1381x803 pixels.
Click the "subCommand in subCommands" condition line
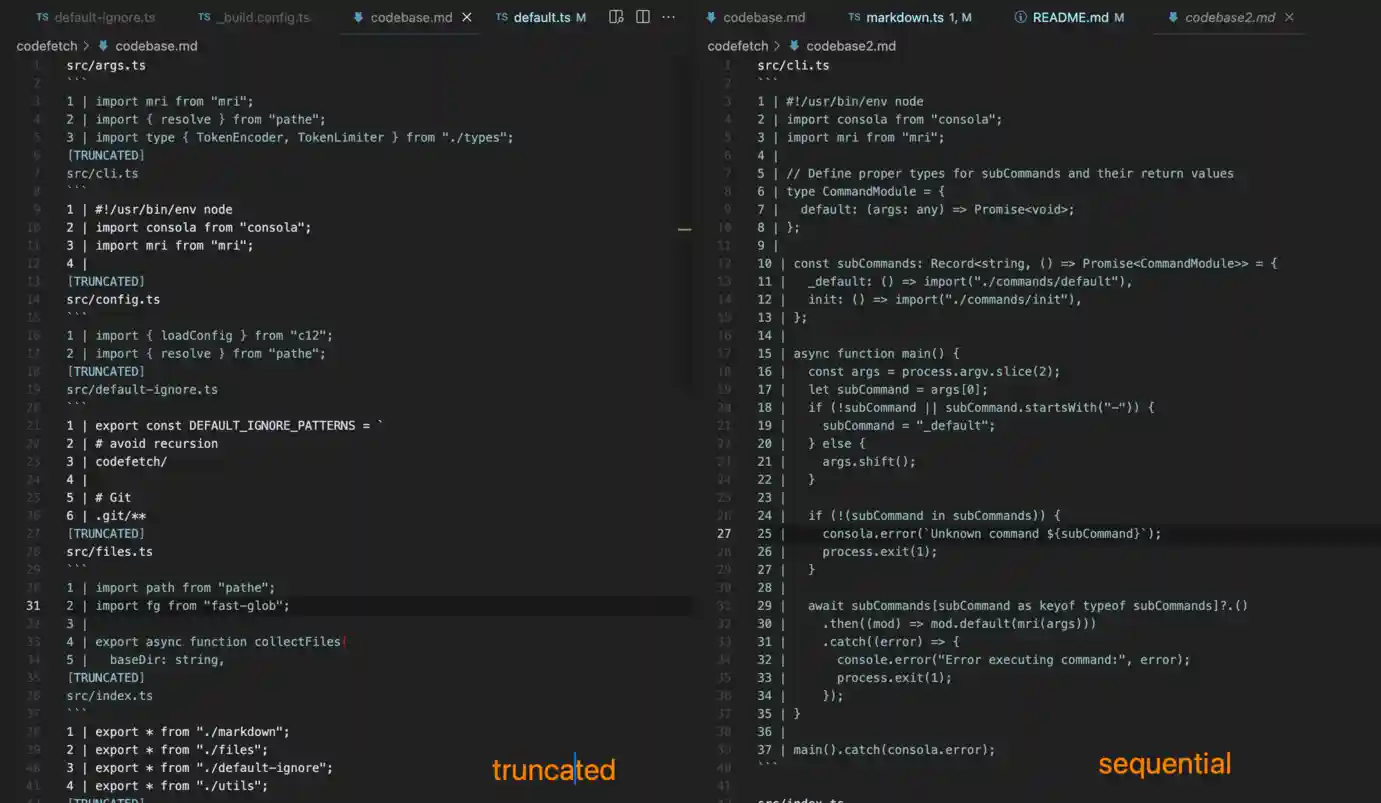click(909, 516)
